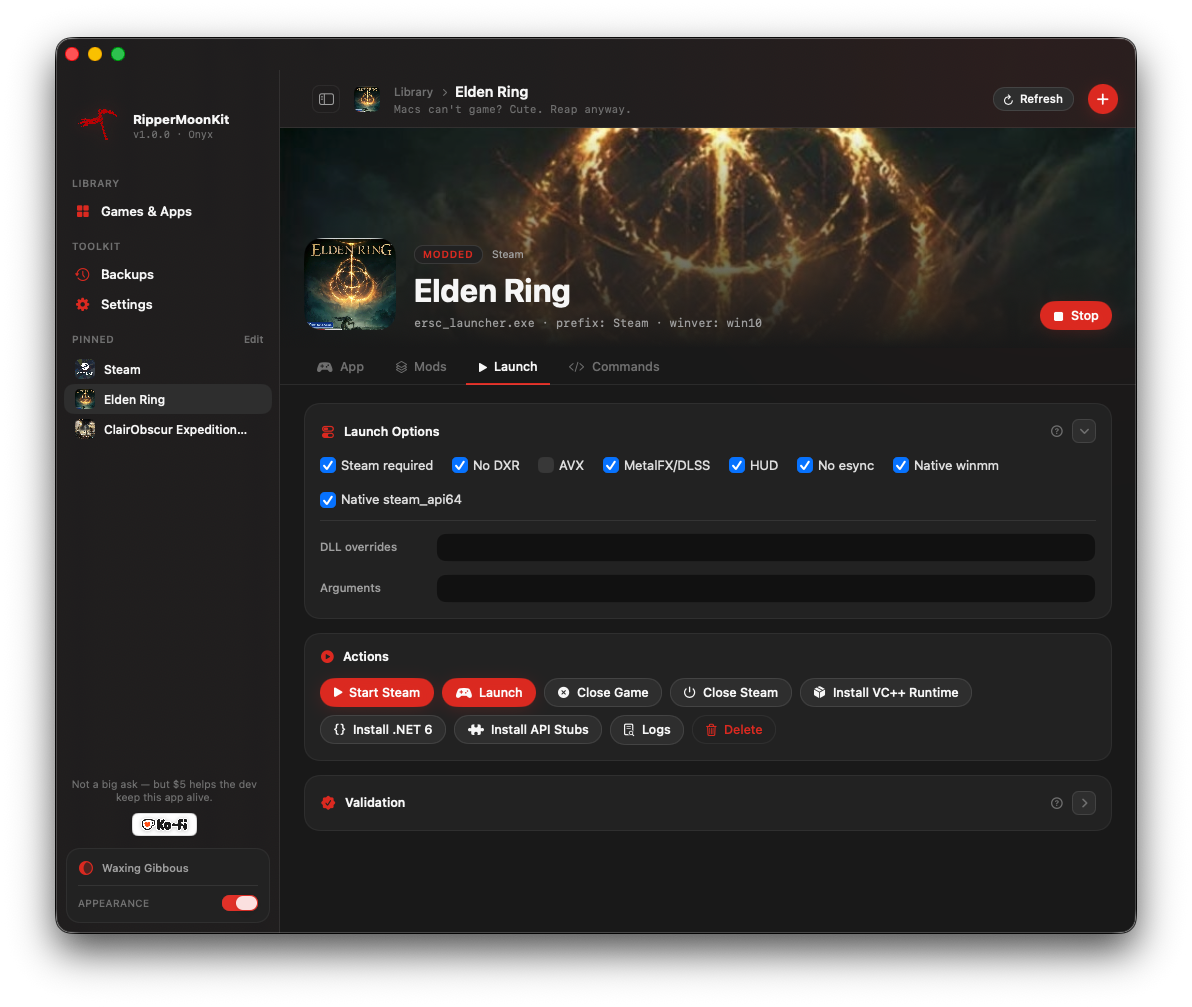
Task: Click Install .NET 6 button
Action: pyautogui.click(x=383, y=730)
